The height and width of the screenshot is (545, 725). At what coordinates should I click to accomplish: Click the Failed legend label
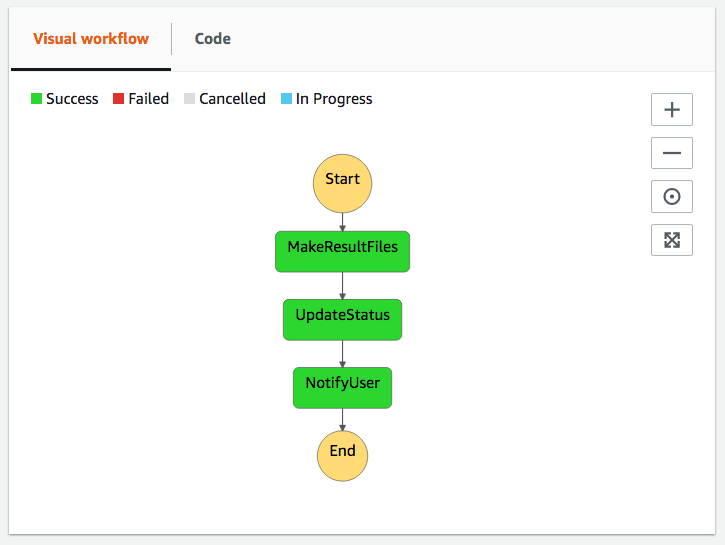click(x=148, y=99)
